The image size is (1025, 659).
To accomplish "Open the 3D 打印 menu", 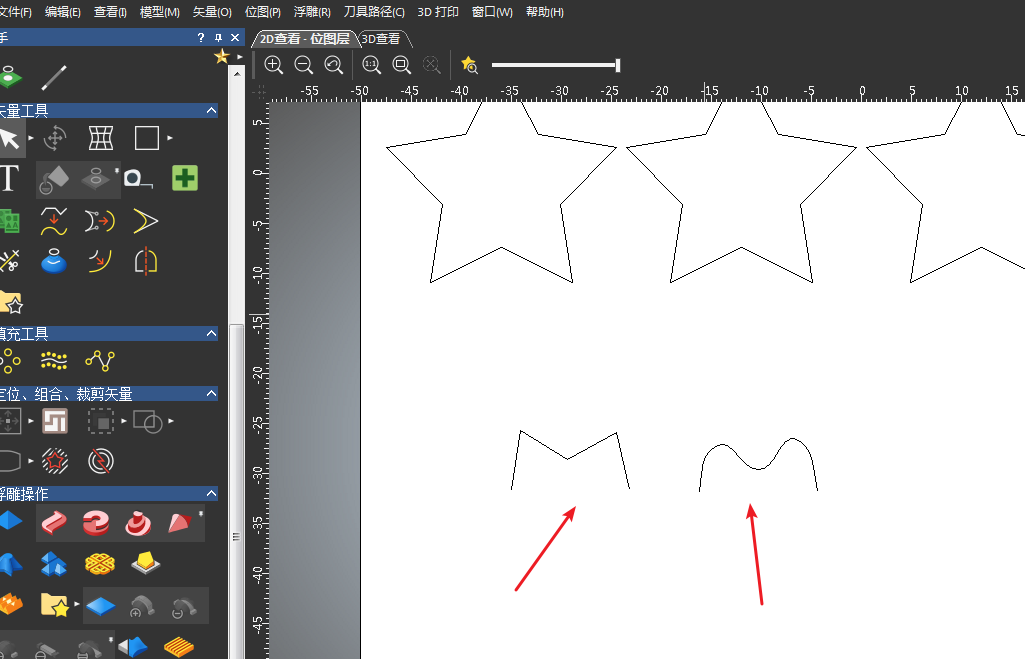I will (438, 12).
